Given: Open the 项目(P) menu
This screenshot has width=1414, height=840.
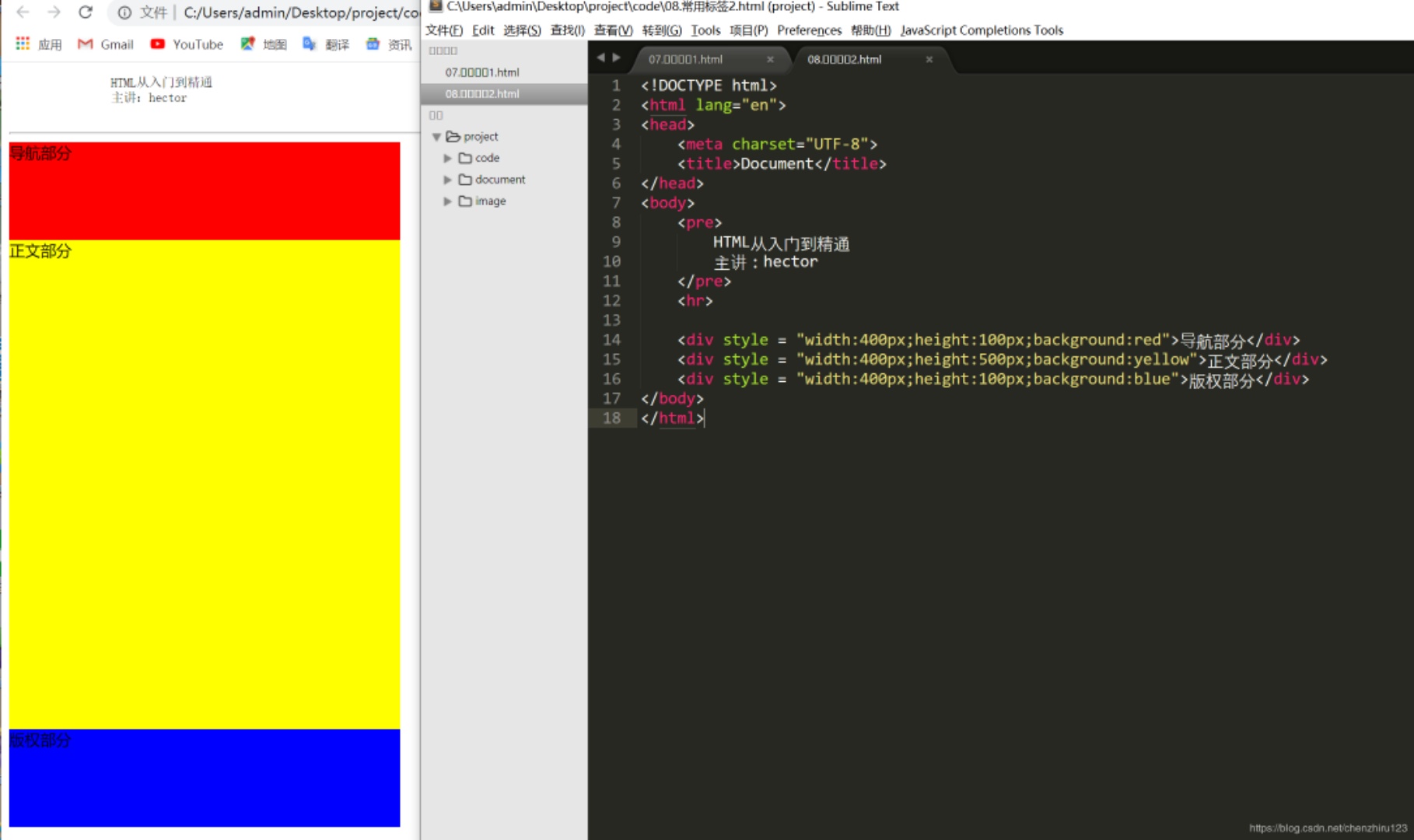Looking at the screenshot, I should pyautogui.click(x=749, y=30).
